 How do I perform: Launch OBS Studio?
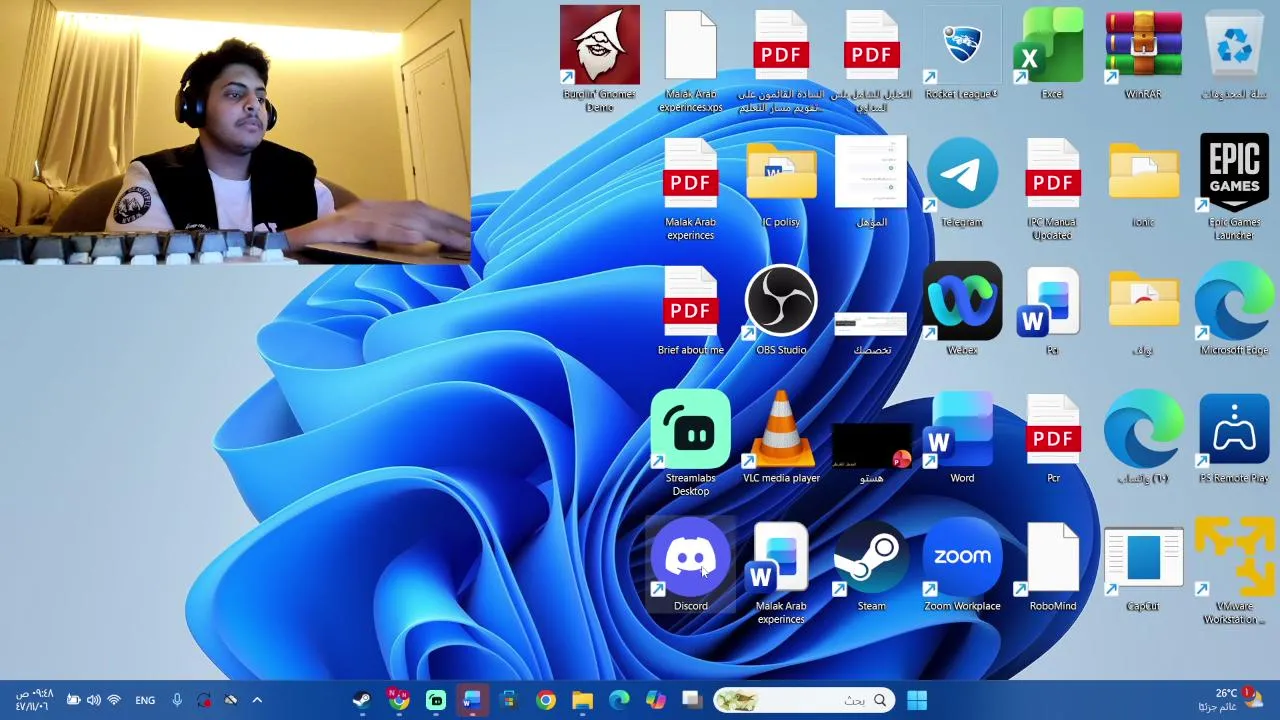pos(781,311)
